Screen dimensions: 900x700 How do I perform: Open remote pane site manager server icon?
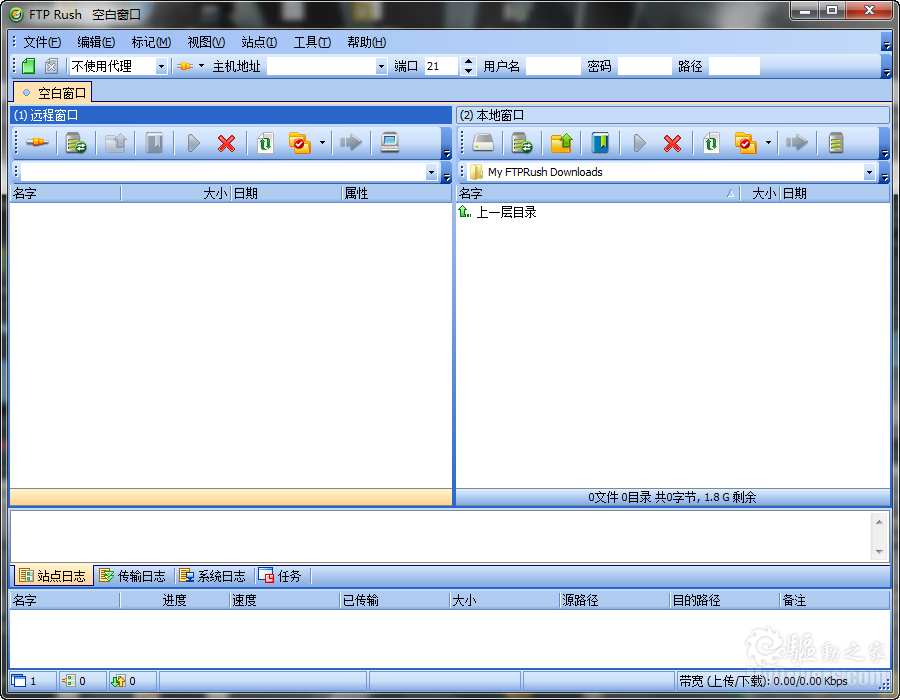coord(76,142)
